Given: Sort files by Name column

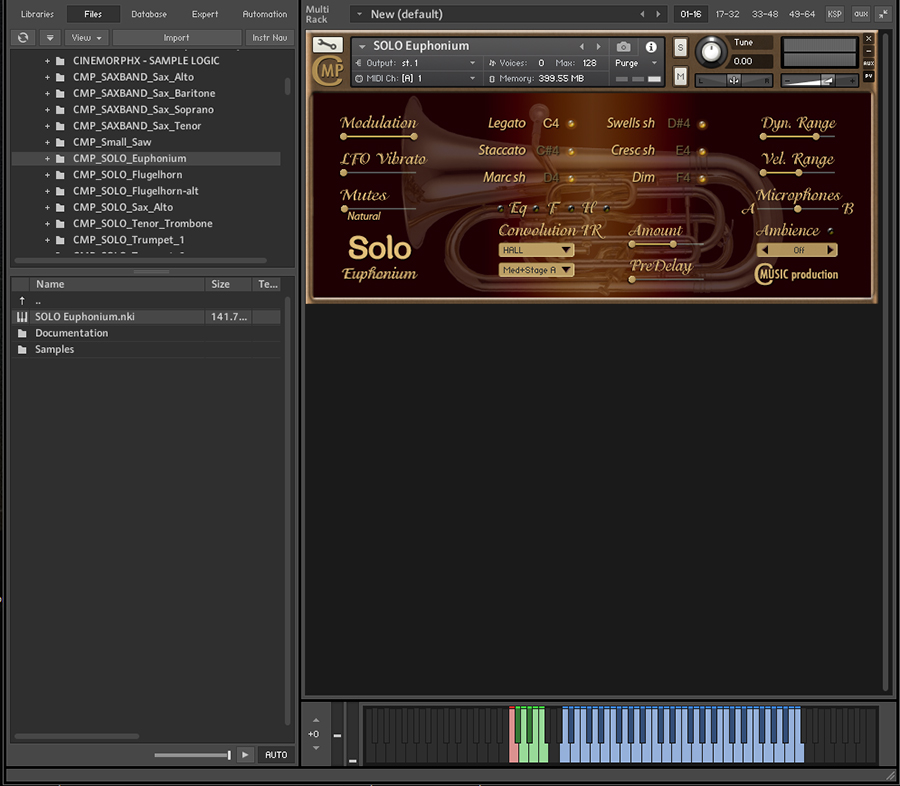Looking at the screenshot, I should click(117, 284).
